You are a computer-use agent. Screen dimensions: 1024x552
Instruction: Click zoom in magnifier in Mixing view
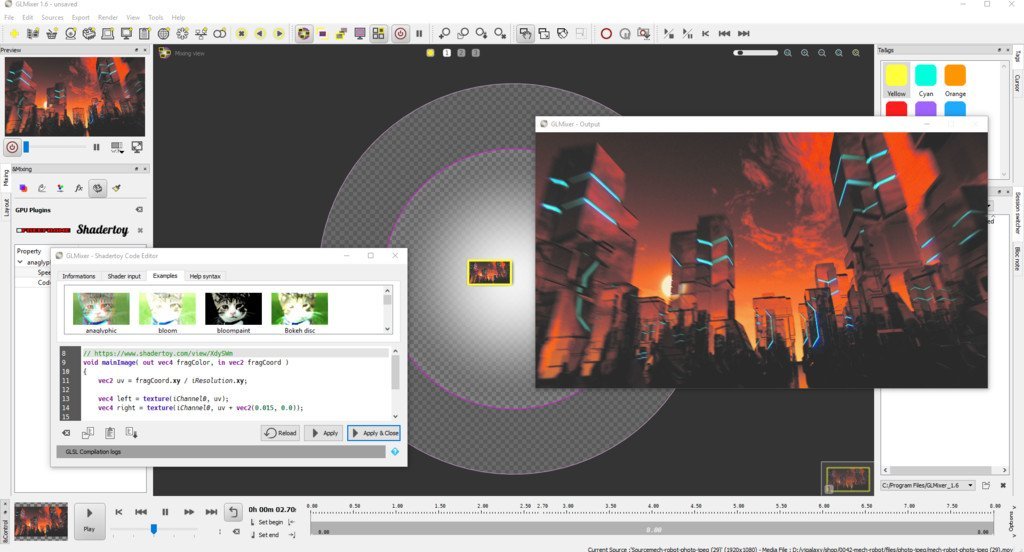(x=805, y=53)
